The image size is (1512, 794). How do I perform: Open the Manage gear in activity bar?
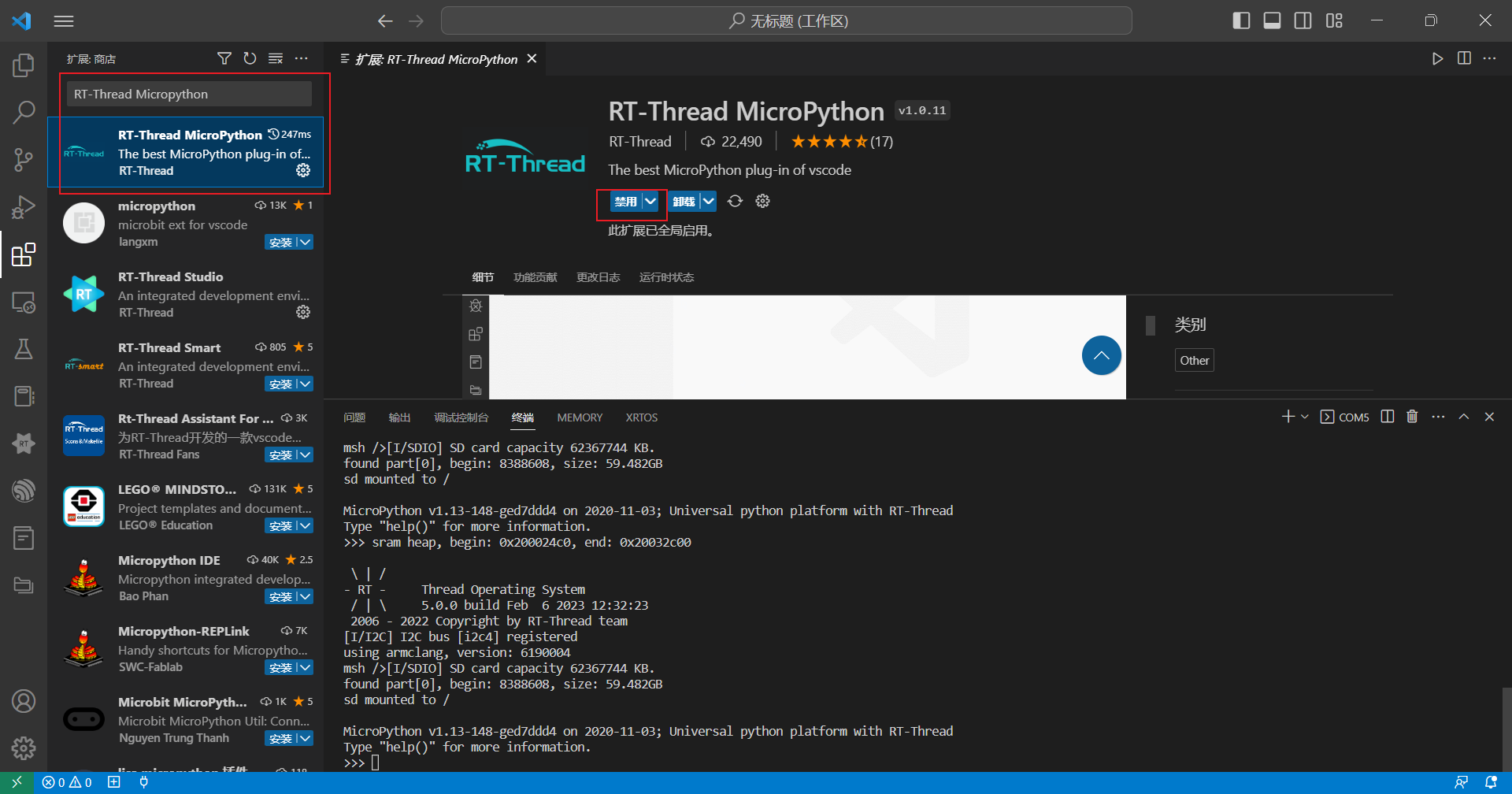tap(24, 748)
